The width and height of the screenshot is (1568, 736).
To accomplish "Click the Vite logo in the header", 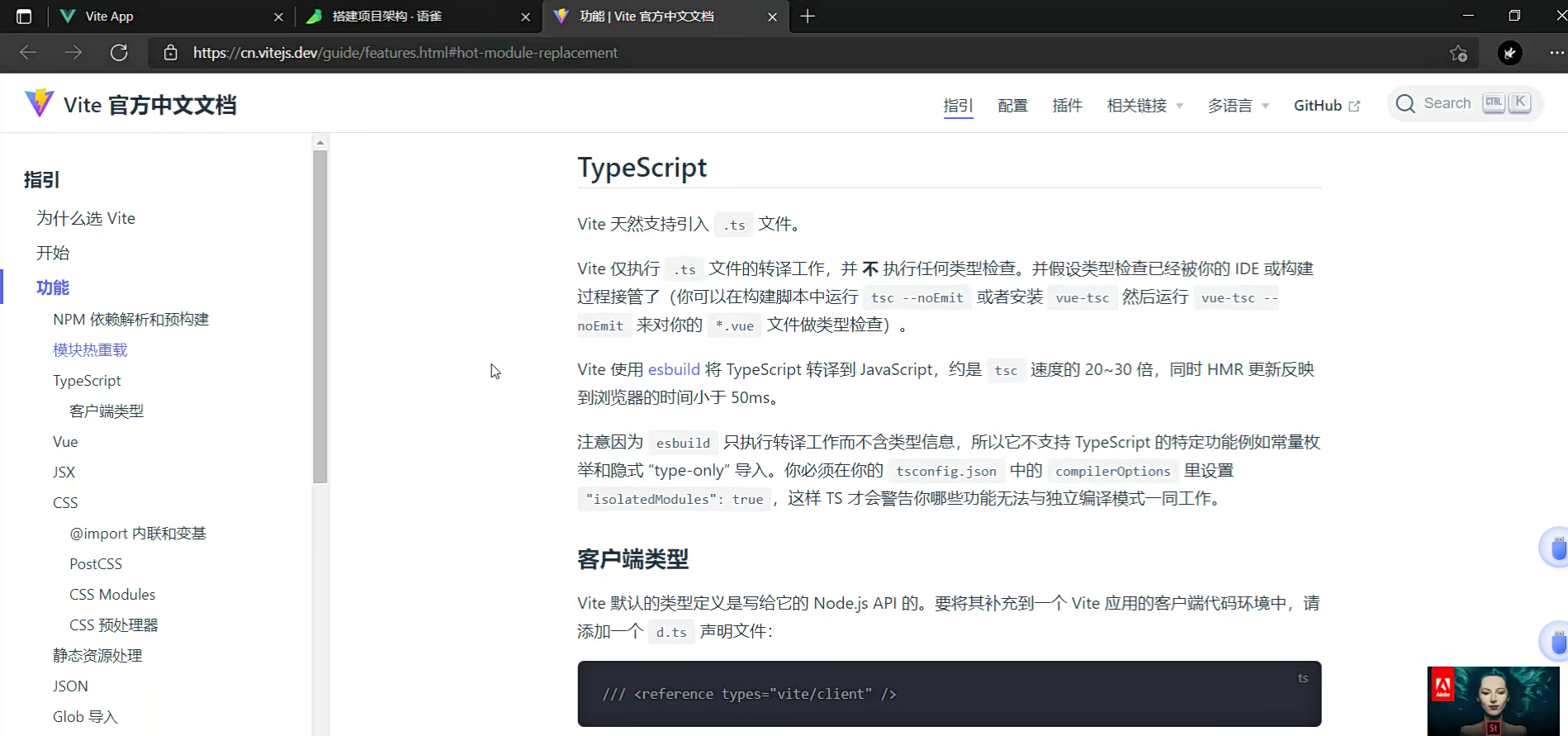I will tap(39, 104).
